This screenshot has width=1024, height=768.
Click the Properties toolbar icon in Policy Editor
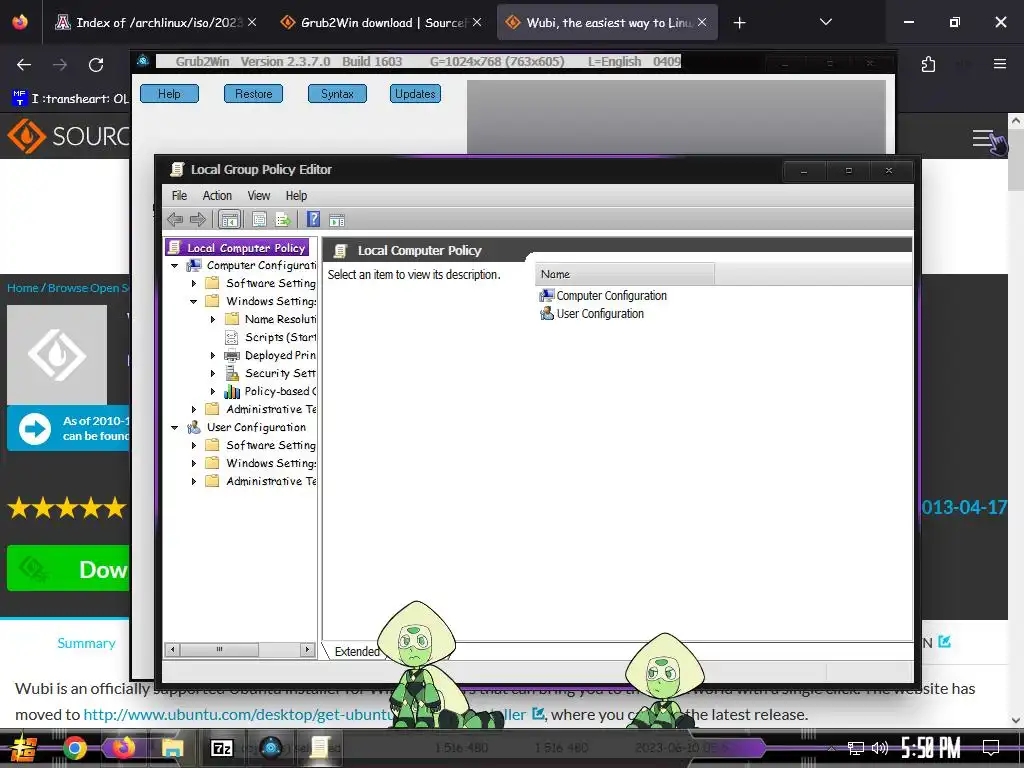tap(259, 219)
